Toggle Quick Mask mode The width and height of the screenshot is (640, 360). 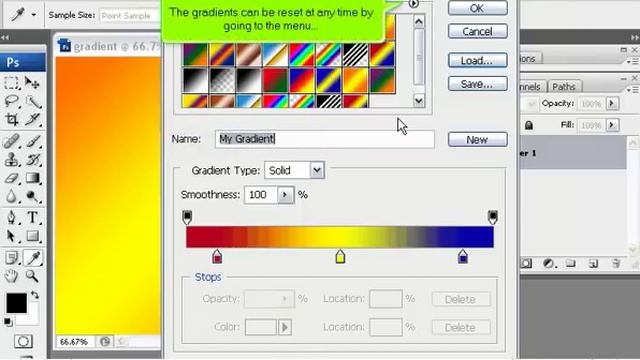pos(23,341)
